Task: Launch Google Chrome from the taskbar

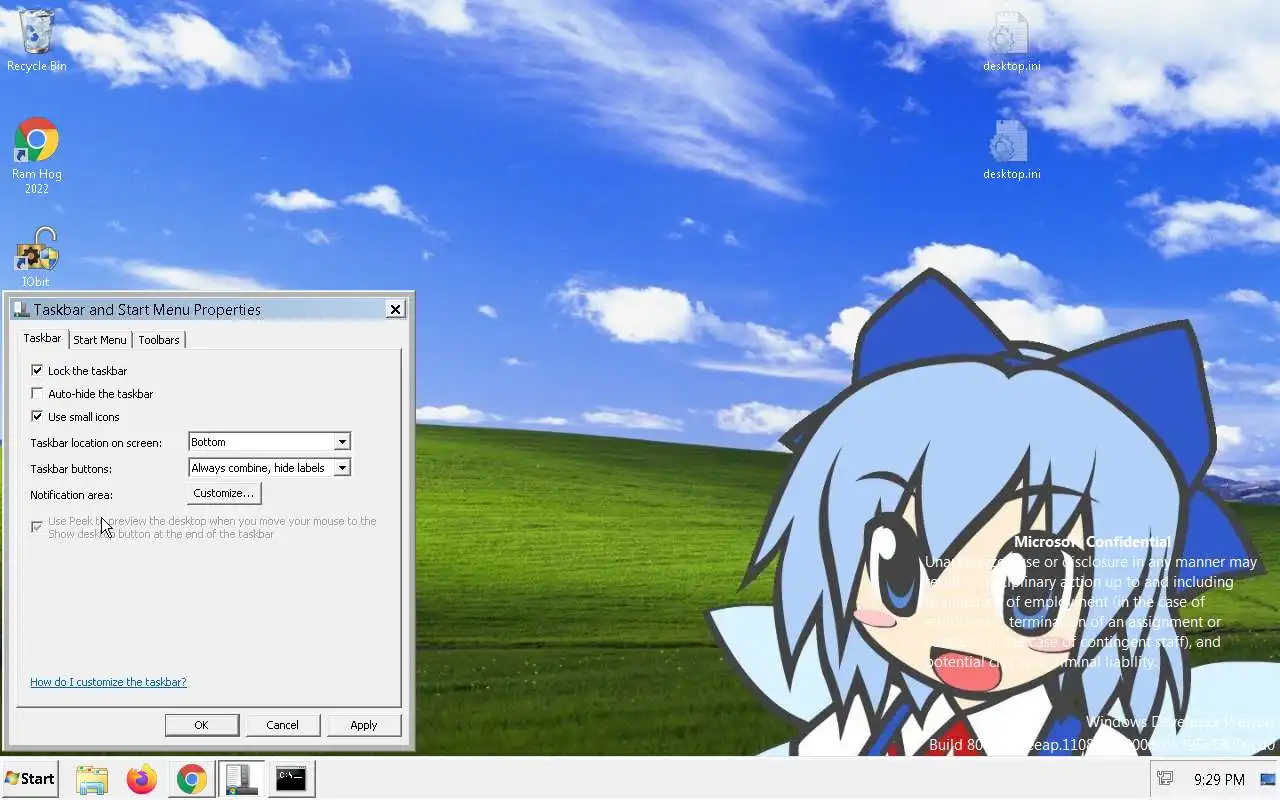Action: [x=192, y=779]
